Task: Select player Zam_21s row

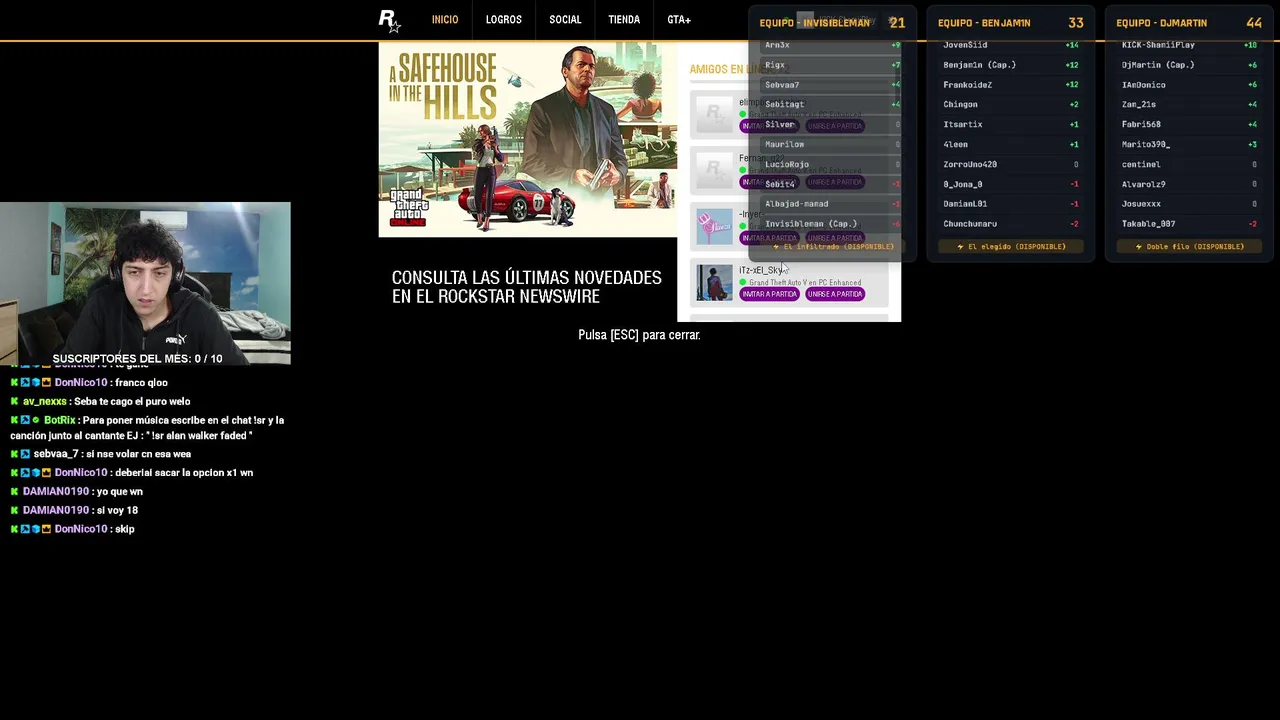Action: coord(1190,105)
